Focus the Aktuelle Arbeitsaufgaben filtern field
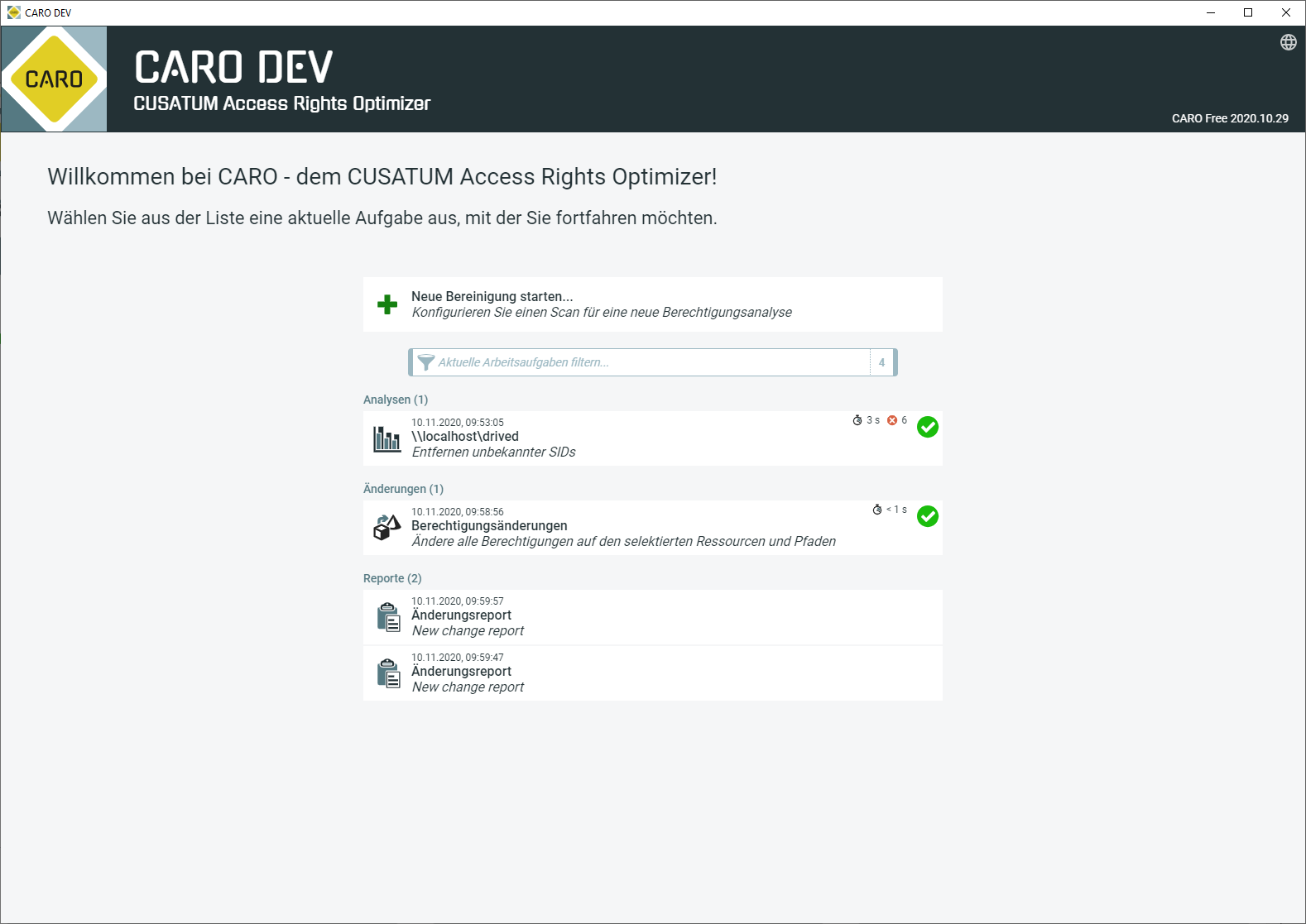Image resolution: width=1306 pixels, height=924 pixels. click(x=652, y=362)
